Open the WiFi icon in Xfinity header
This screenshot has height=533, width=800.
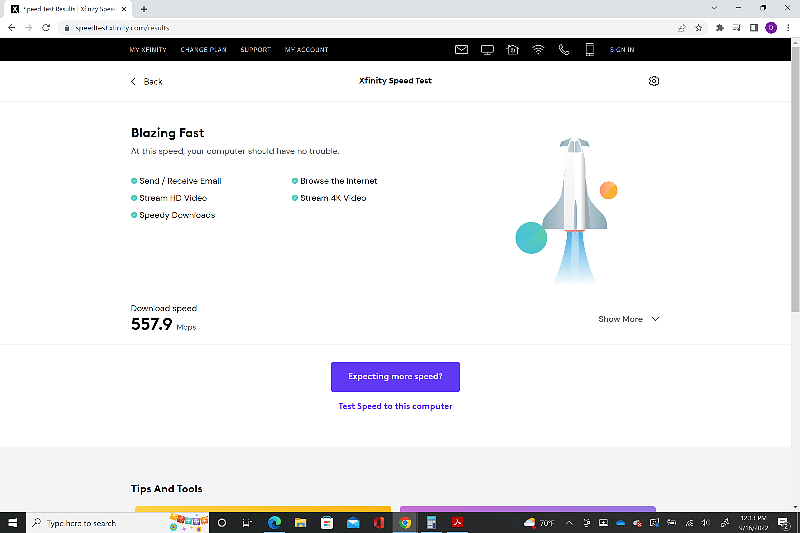(x=538, y=49)
